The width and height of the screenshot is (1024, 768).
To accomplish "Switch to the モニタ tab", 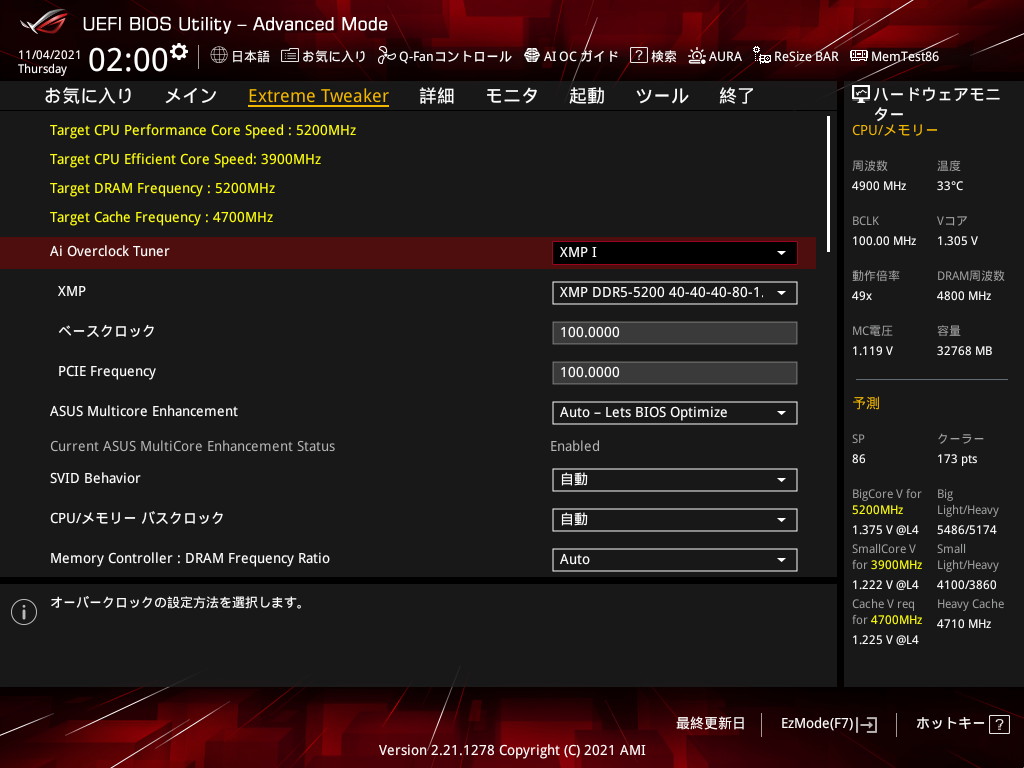I will click(511, 96).
